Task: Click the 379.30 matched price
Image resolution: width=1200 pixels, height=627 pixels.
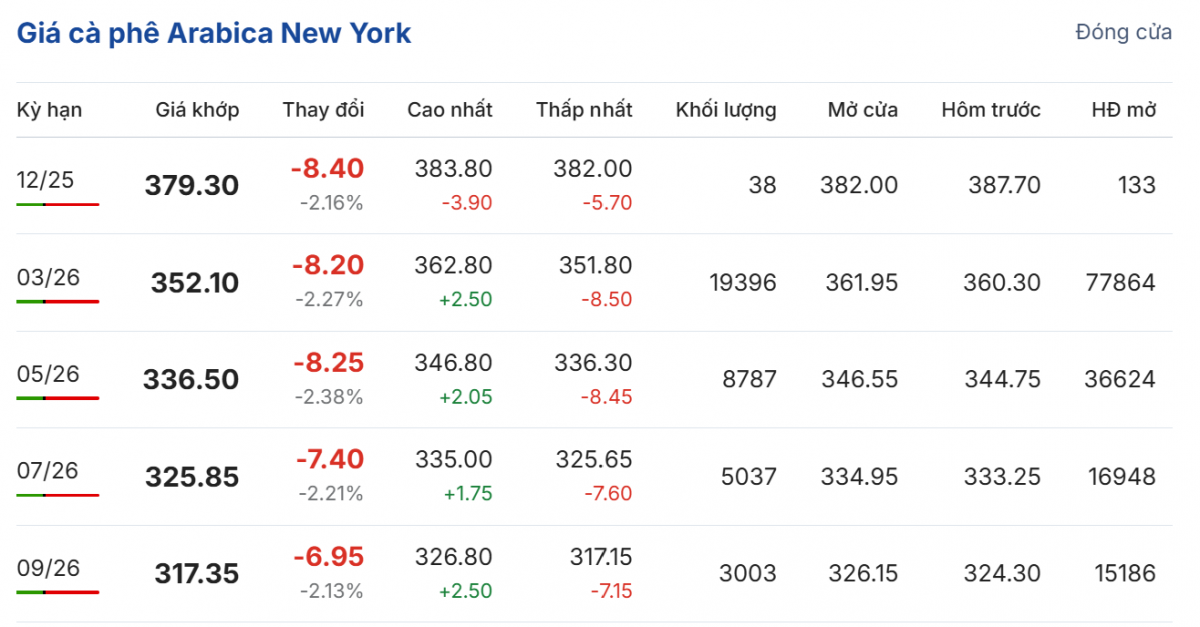Action: click(x=192, y=186)
